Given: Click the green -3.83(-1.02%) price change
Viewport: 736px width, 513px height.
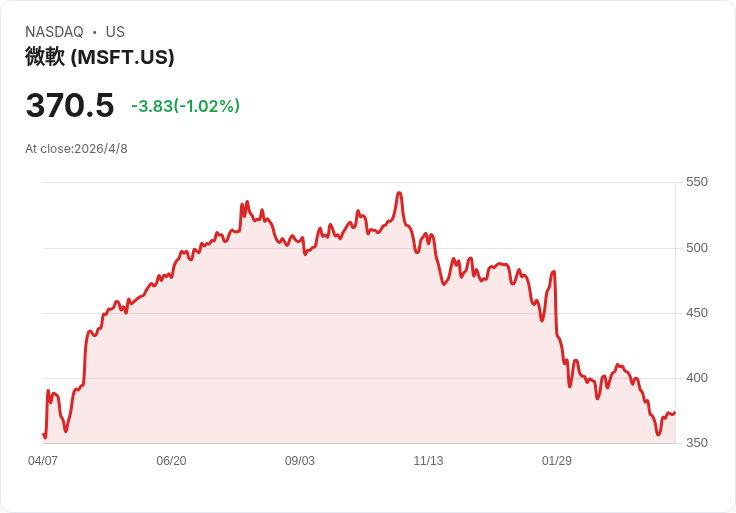Looking at the screenshot, I should click(185, 106).
